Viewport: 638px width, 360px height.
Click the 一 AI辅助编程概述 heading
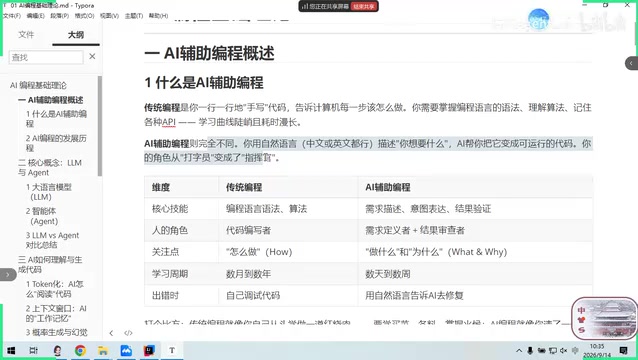209,53
